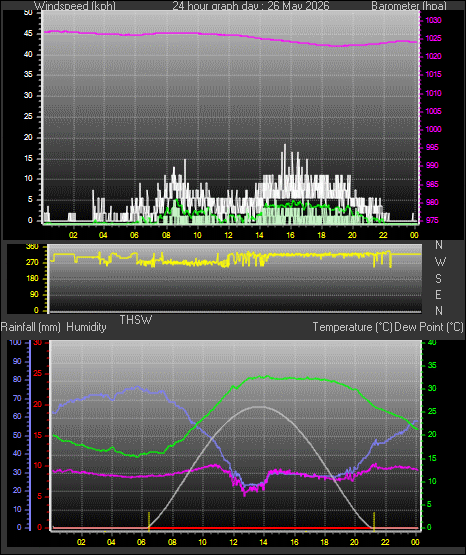Click the Windspeed (kph) axis title
466x555 pixels.
coord(75,6)
